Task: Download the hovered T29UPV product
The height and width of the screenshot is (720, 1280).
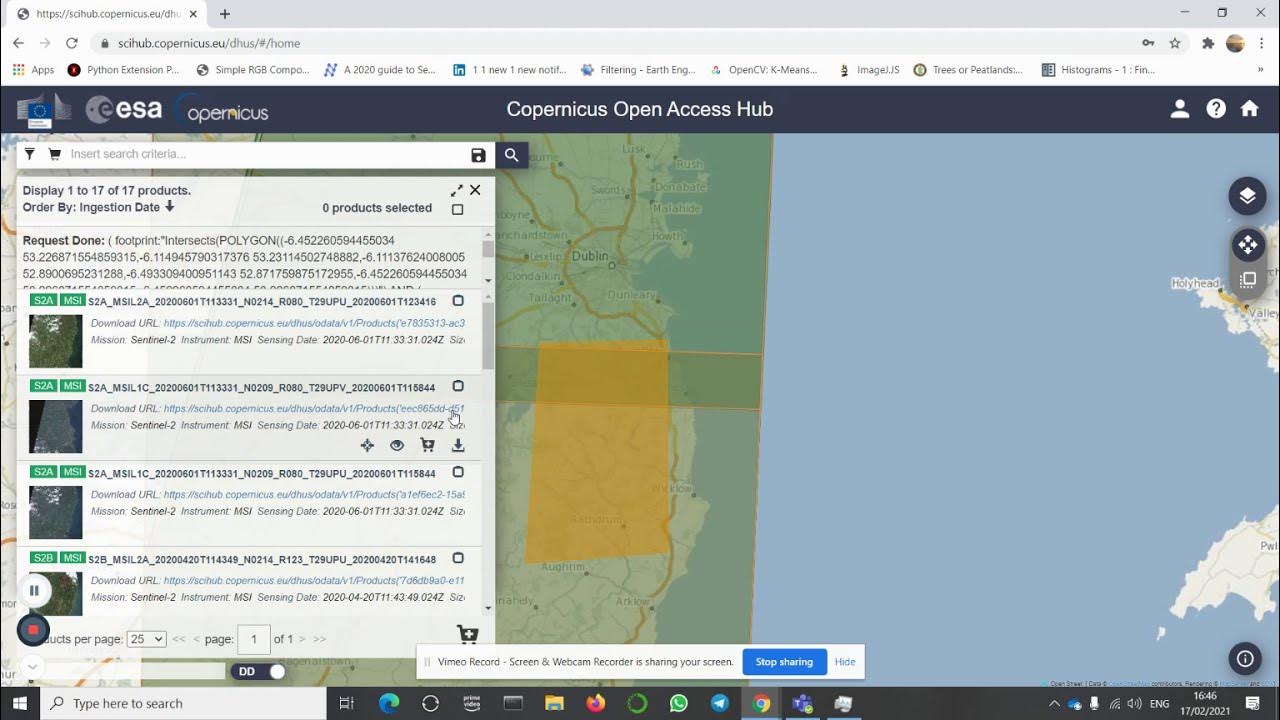Action: pos(458,445)
